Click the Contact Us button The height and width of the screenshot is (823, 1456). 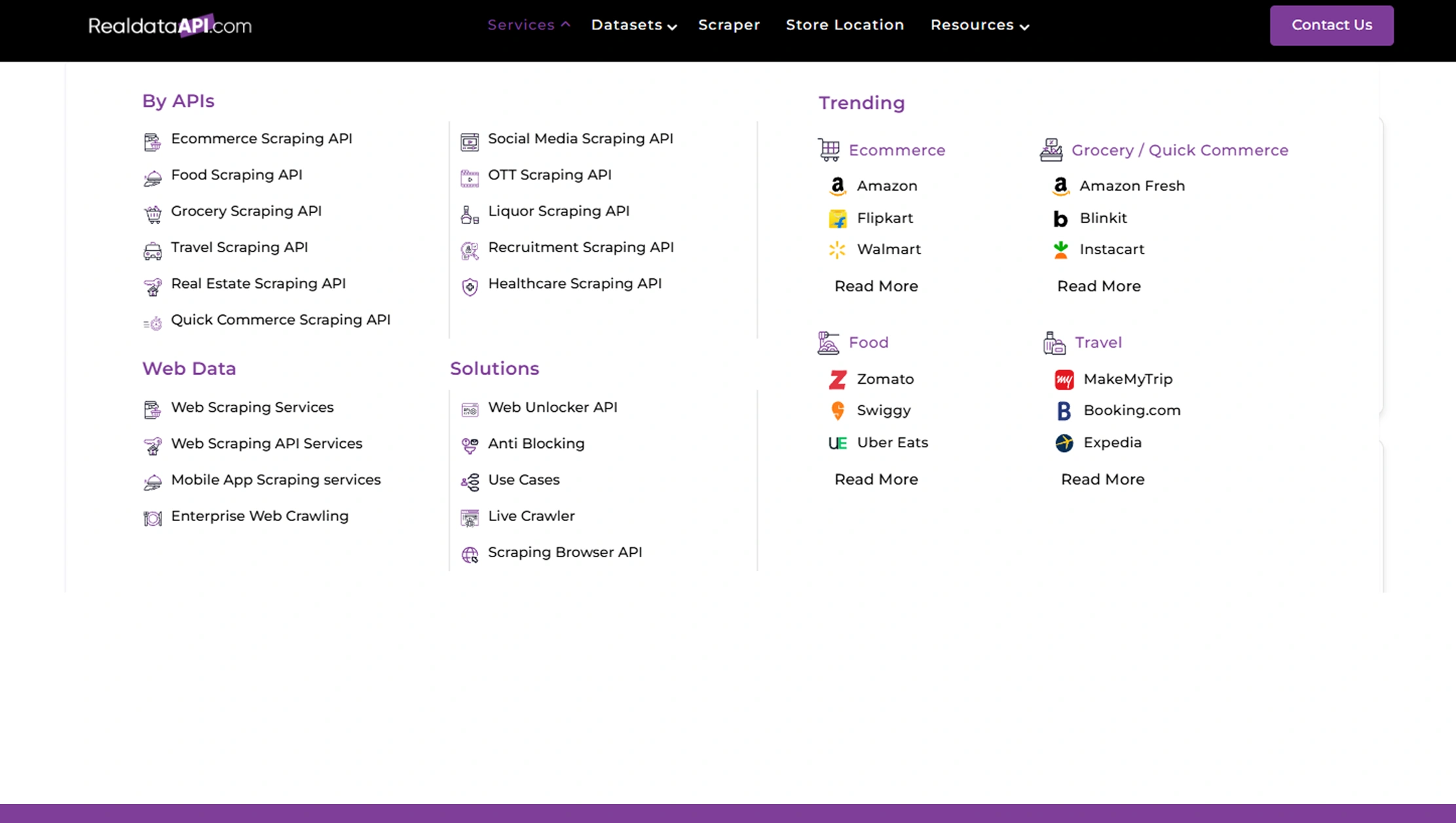(x=1332, y=25)
